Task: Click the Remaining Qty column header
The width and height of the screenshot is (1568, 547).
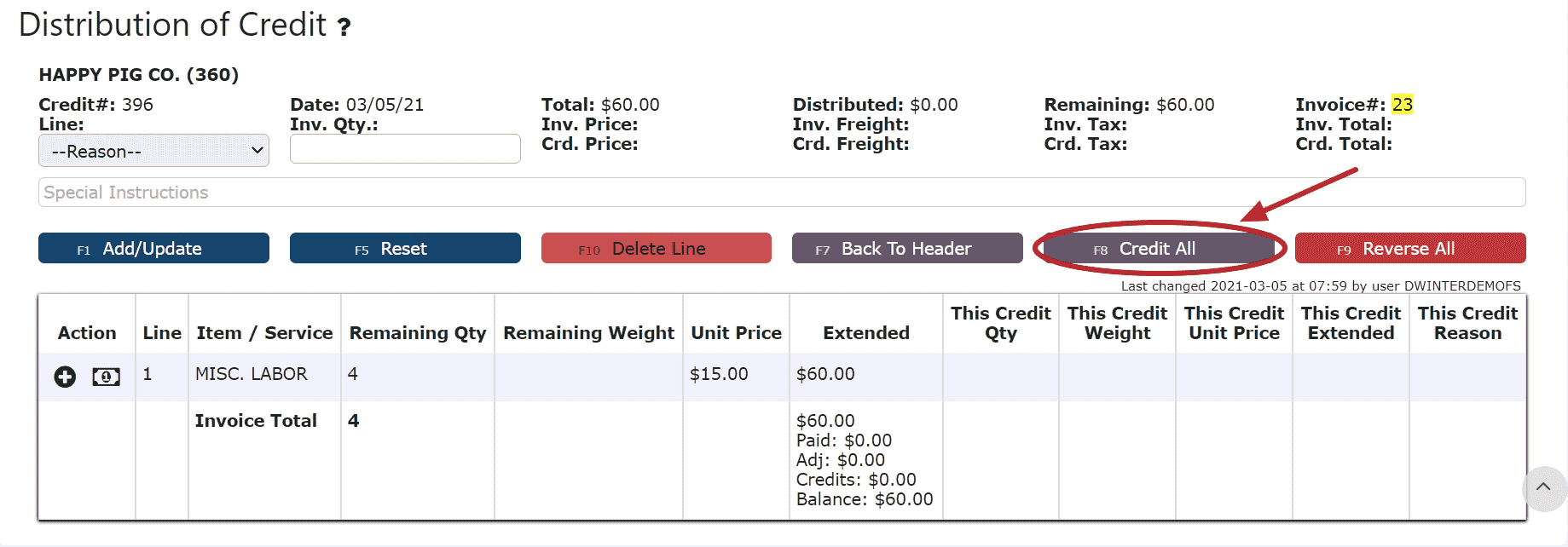Action: pos(417,333)
